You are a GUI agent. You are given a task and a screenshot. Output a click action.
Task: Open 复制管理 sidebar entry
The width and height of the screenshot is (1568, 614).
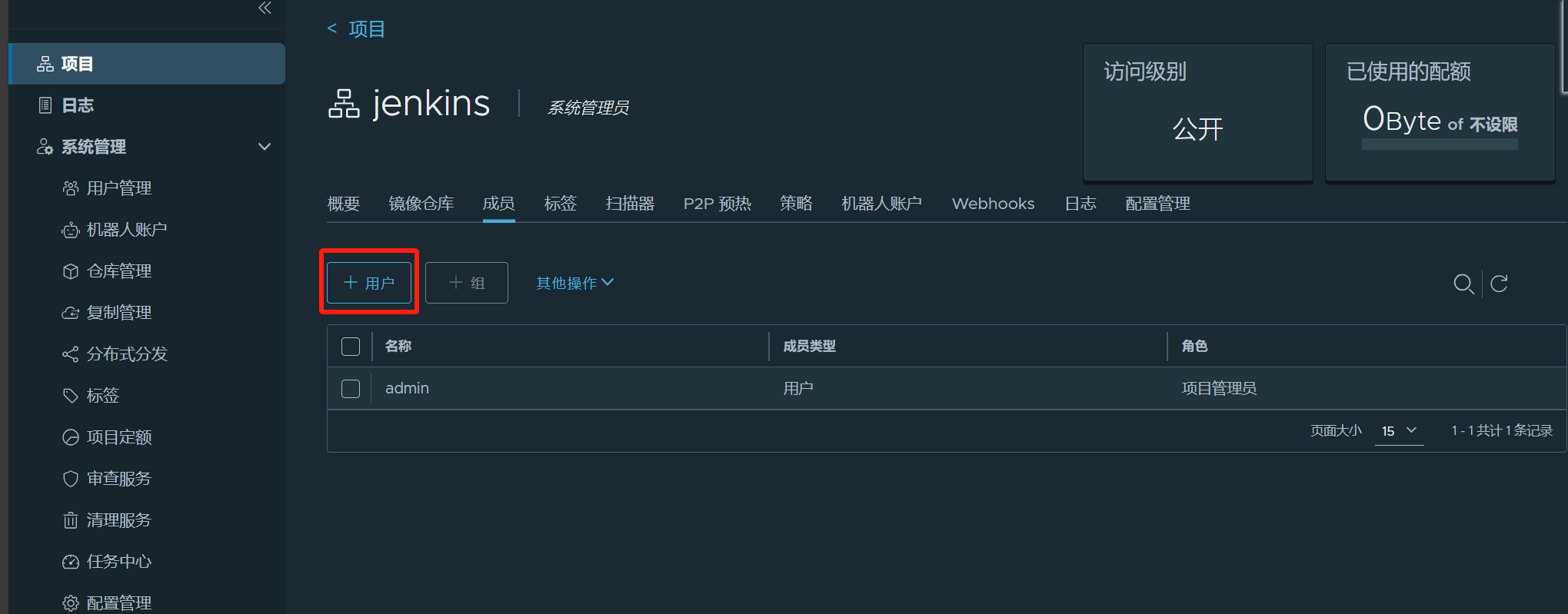[x=118, y=313]
